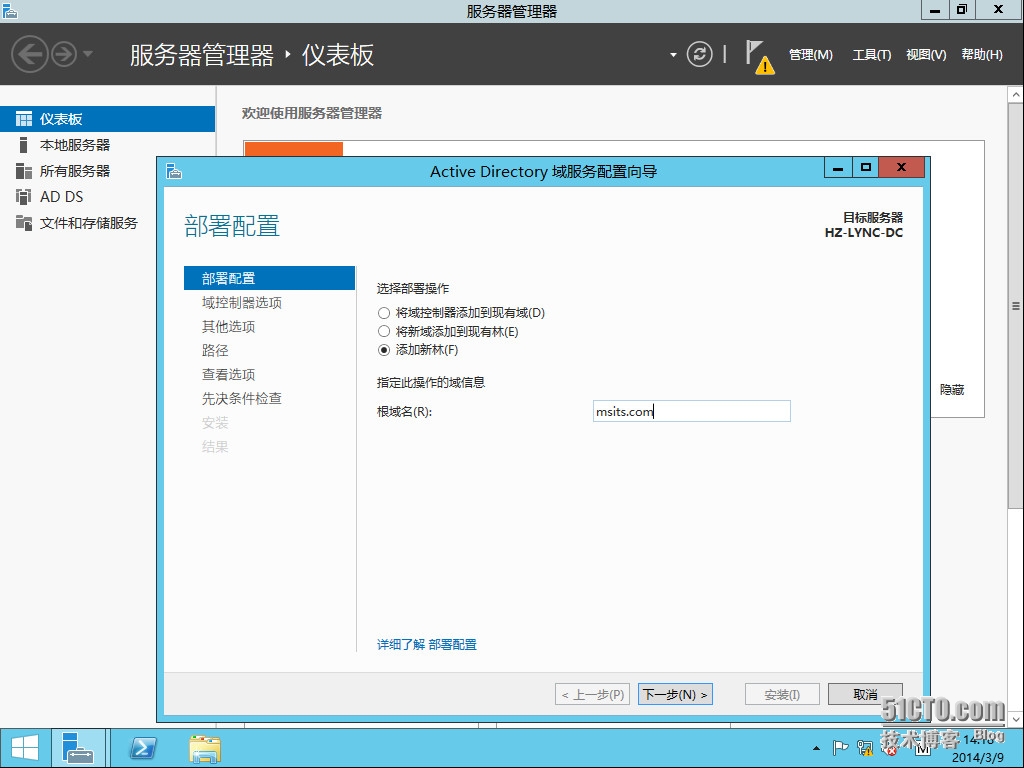The image size is (1024, 768).
Task: Click the 仪表板 dashboard icon in sidebar
Action: coord(24,119)
